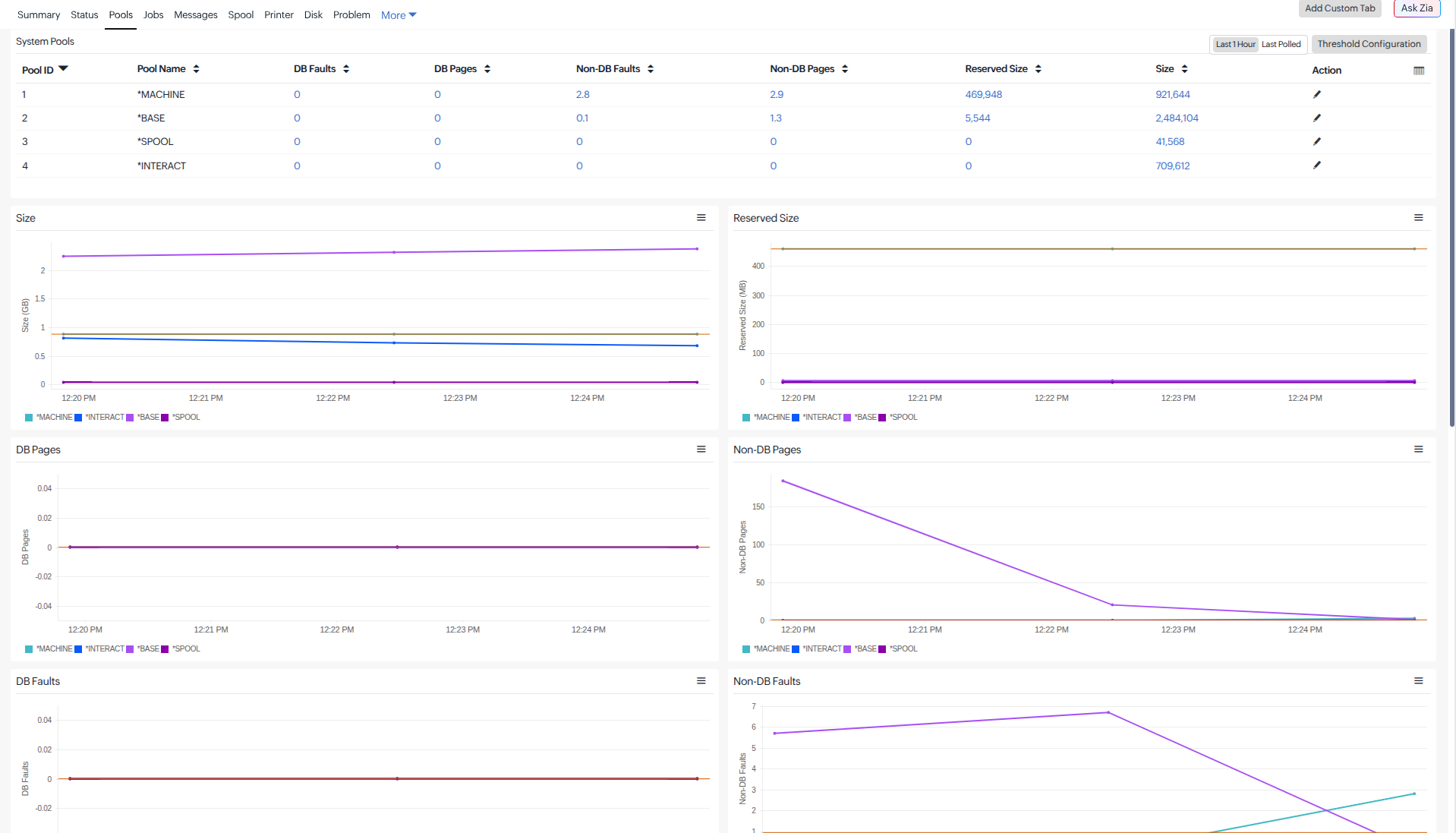Image resolution: width=1456 pixels, height=833 pixels.
Task: Click the *INTERACT pool name cell
Action: pos(161,166)
